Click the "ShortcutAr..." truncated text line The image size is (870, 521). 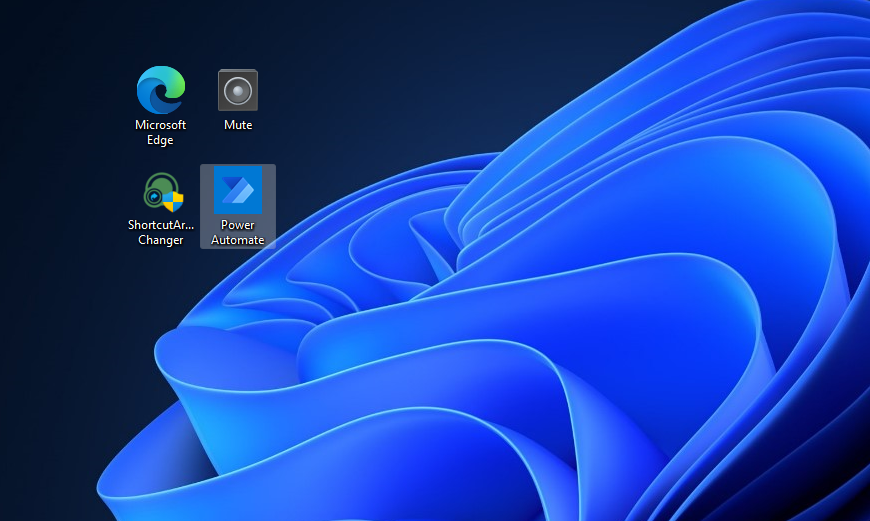point(161,225)
